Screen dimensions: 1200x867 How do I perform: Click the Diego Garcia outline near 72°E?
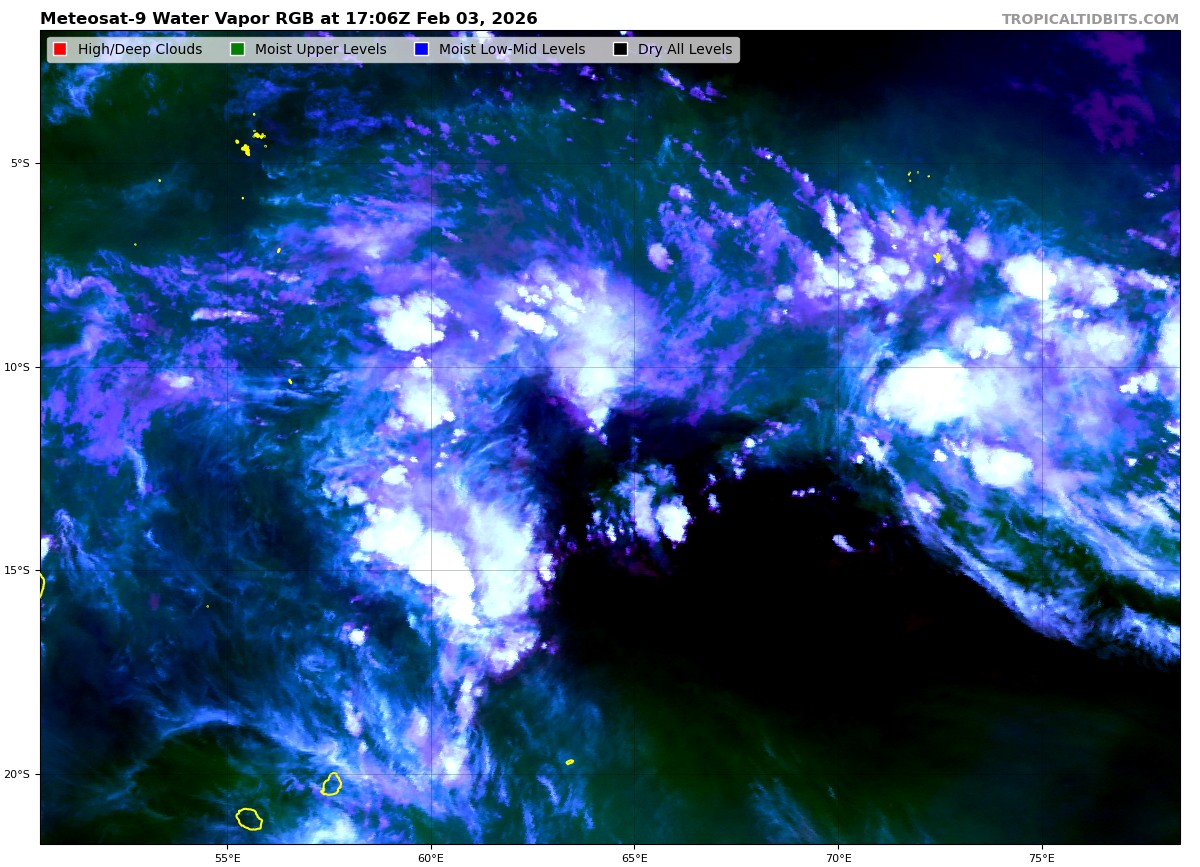[x=937, y=258]
